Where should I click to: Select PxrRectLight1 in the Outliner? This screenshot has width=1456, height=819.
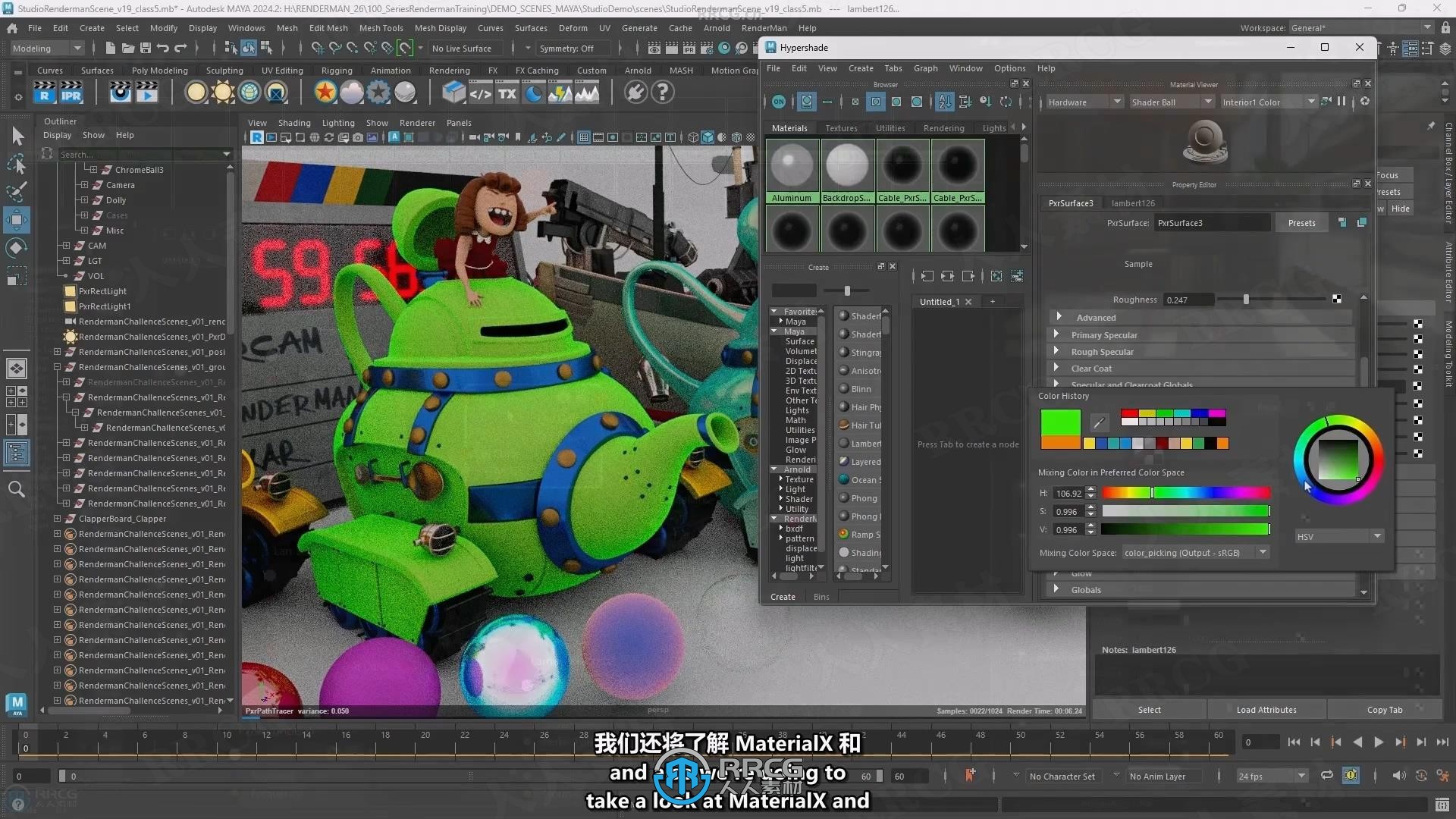[x=105, y=306]
